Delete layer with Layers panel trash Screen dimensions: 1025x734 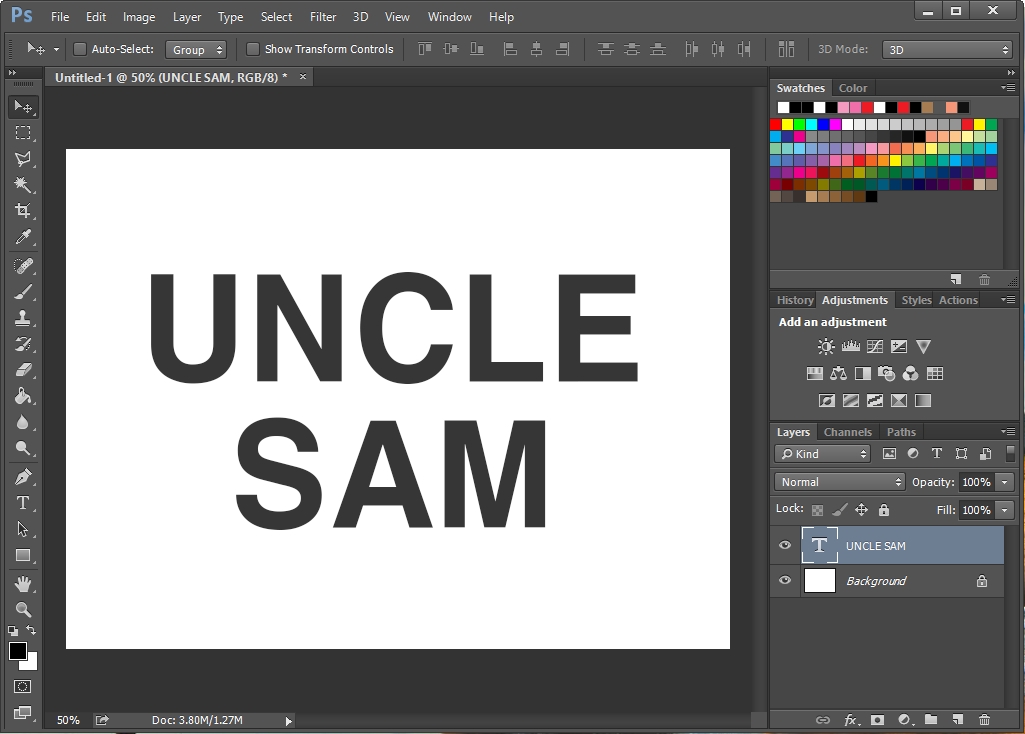click(x=984, y=720)
